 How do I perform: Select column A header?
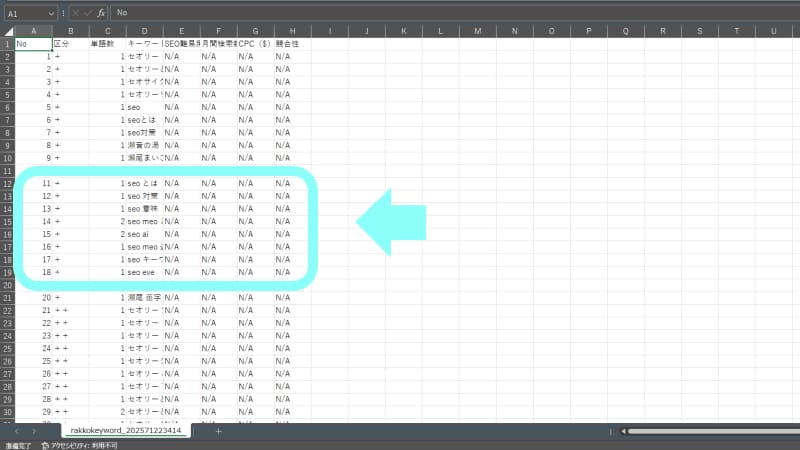(x=34, y=31)
